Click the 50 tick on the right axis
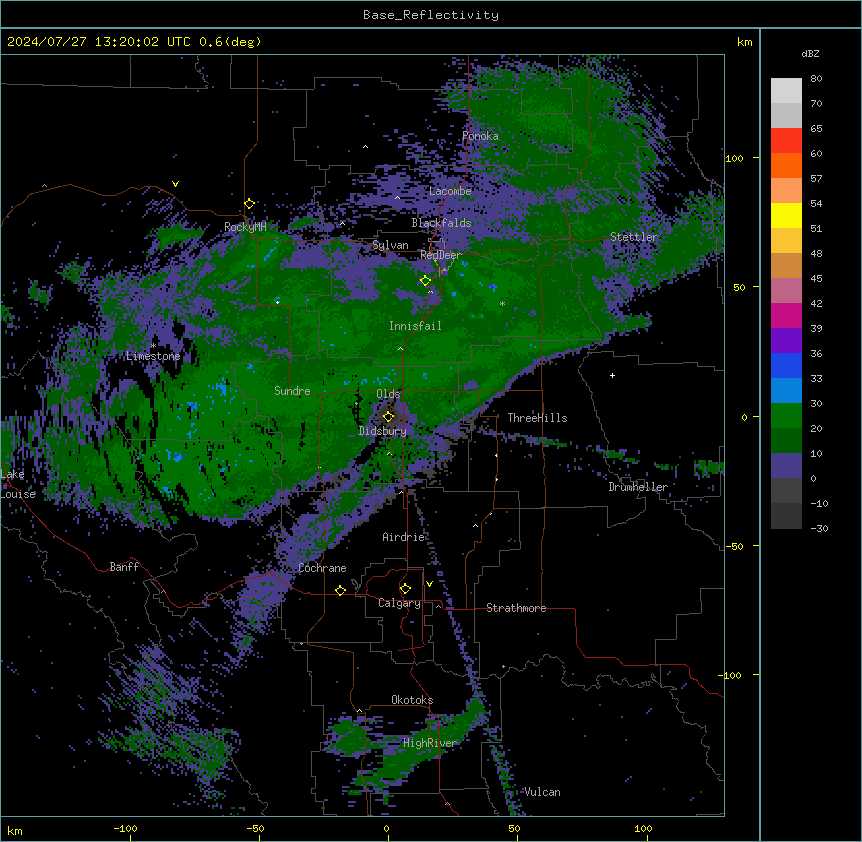 tap(739, 287)
